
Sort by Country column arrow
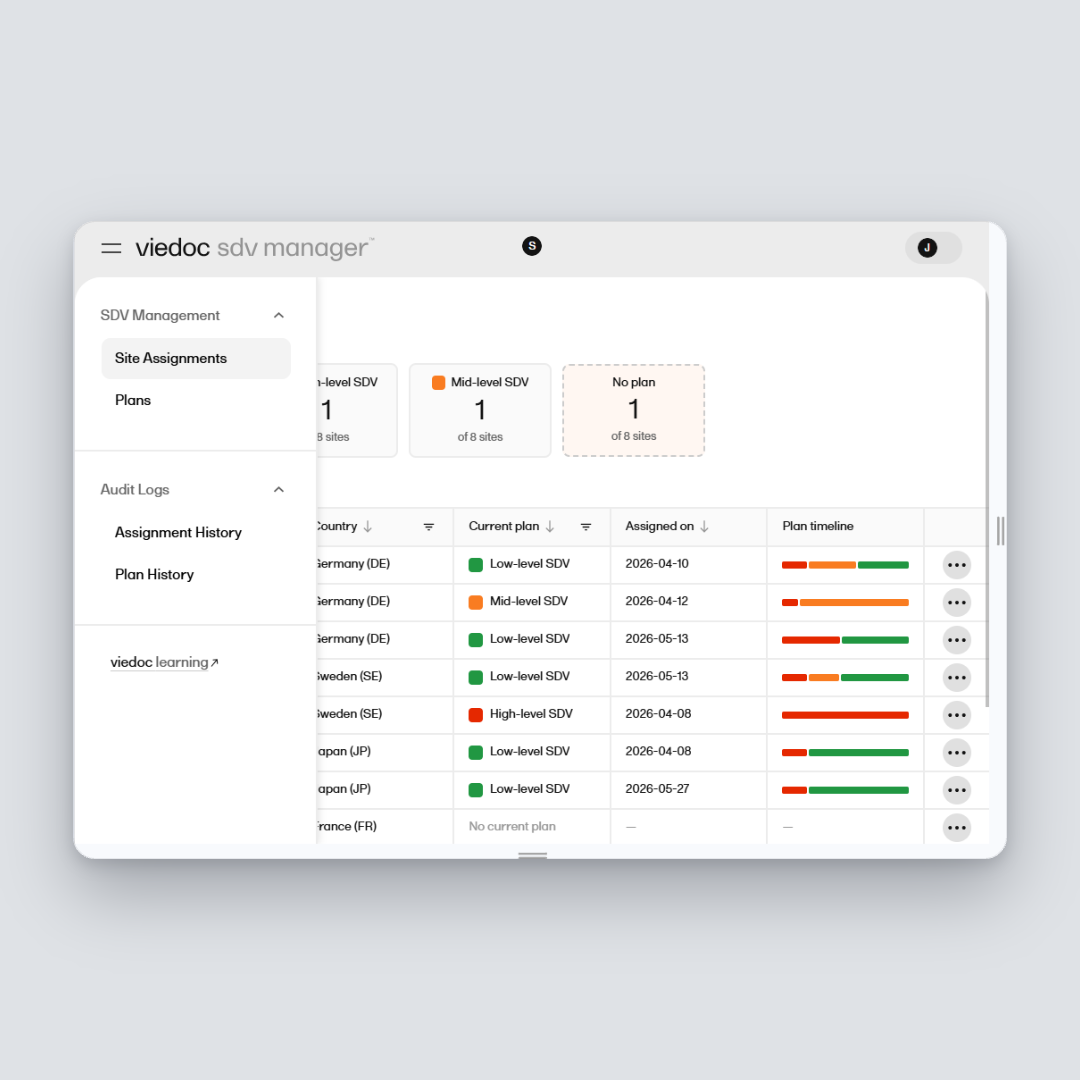coord(368,526)
